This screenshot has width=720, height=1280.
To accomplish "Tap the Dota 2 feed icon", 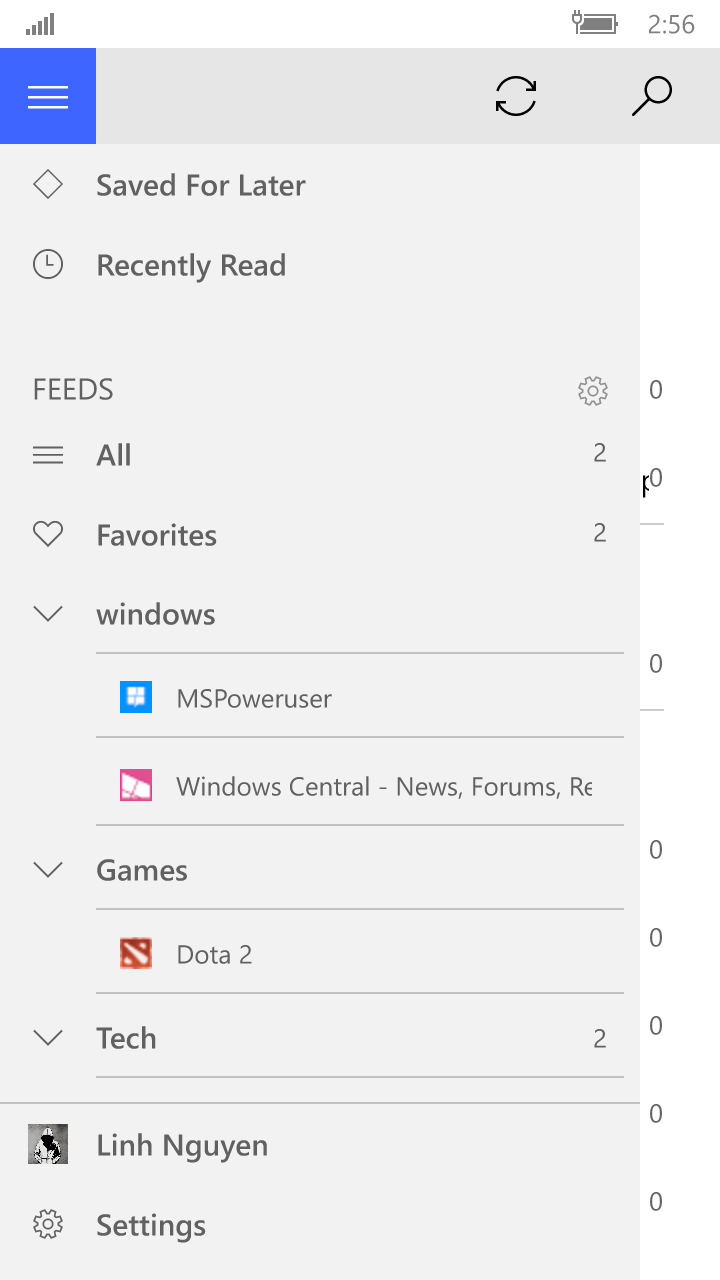I will 136,954.
